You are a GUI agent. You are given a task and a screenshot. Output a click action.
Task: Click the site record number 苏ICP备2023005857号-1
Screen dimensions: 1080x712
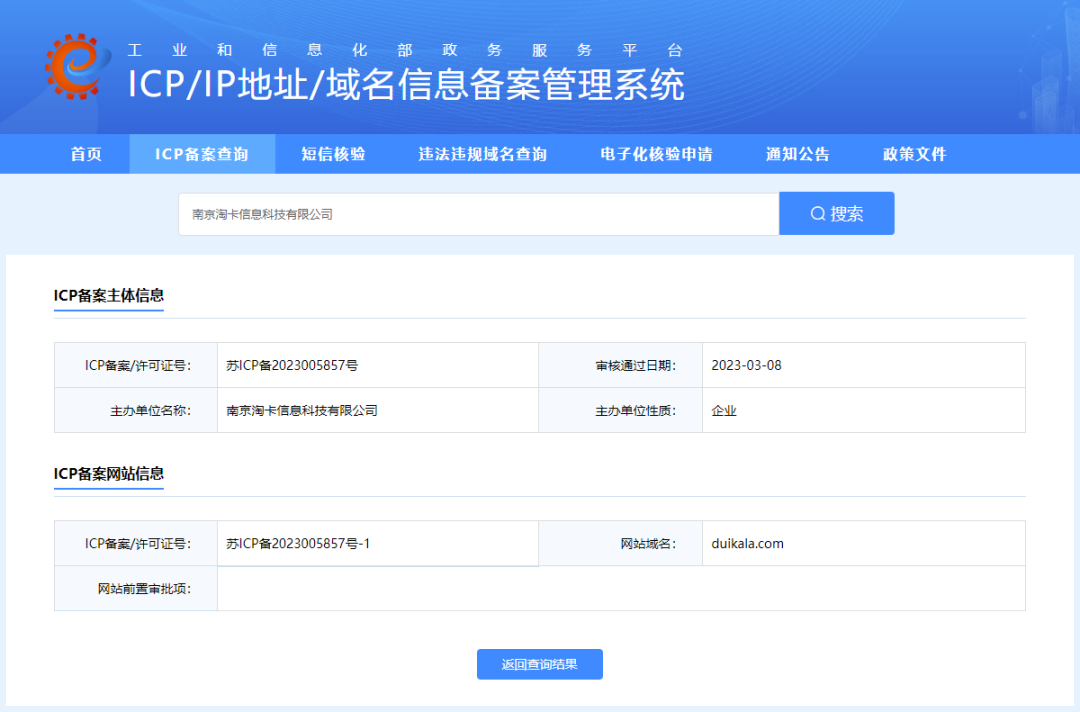298,543
